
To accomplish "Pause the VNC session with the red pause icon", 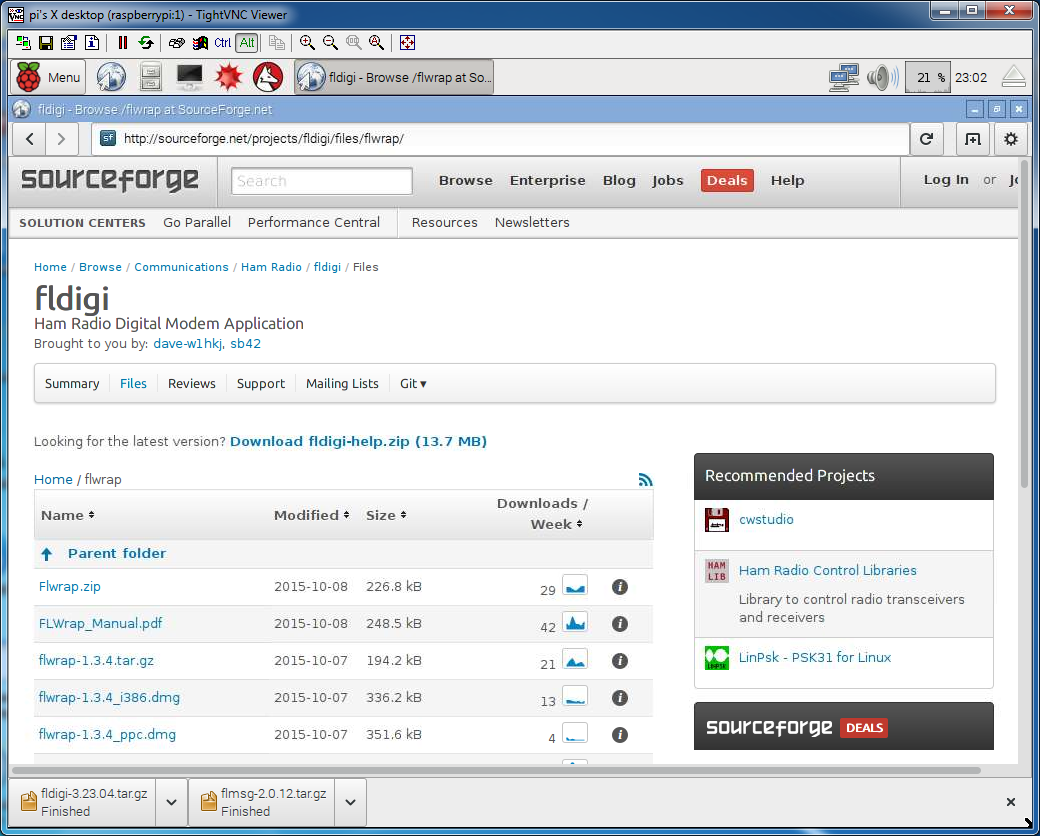I will click(x=123, y=43).
